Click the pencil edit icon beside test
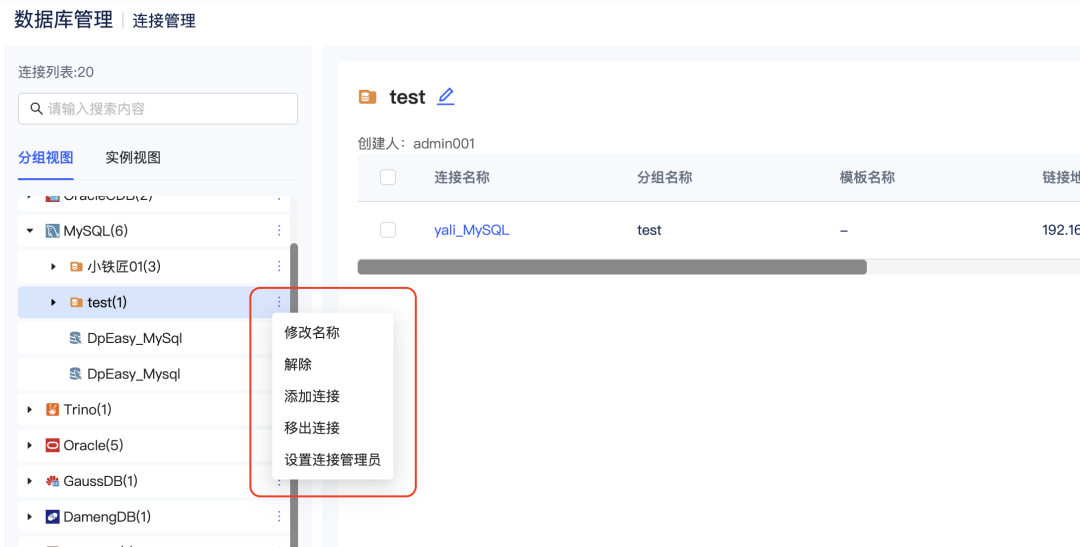Image resolution: width=1080 pixels, height=547 pixels. point(446,97)
